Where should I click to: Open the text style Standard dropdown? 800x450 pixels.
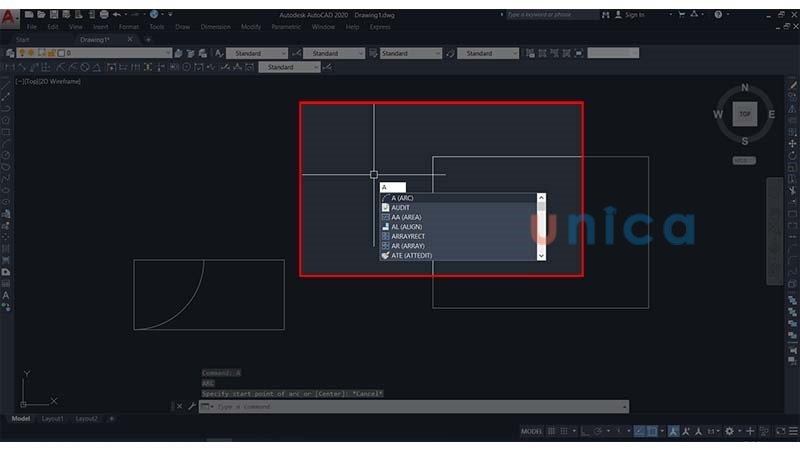click(x=262, y=53)
